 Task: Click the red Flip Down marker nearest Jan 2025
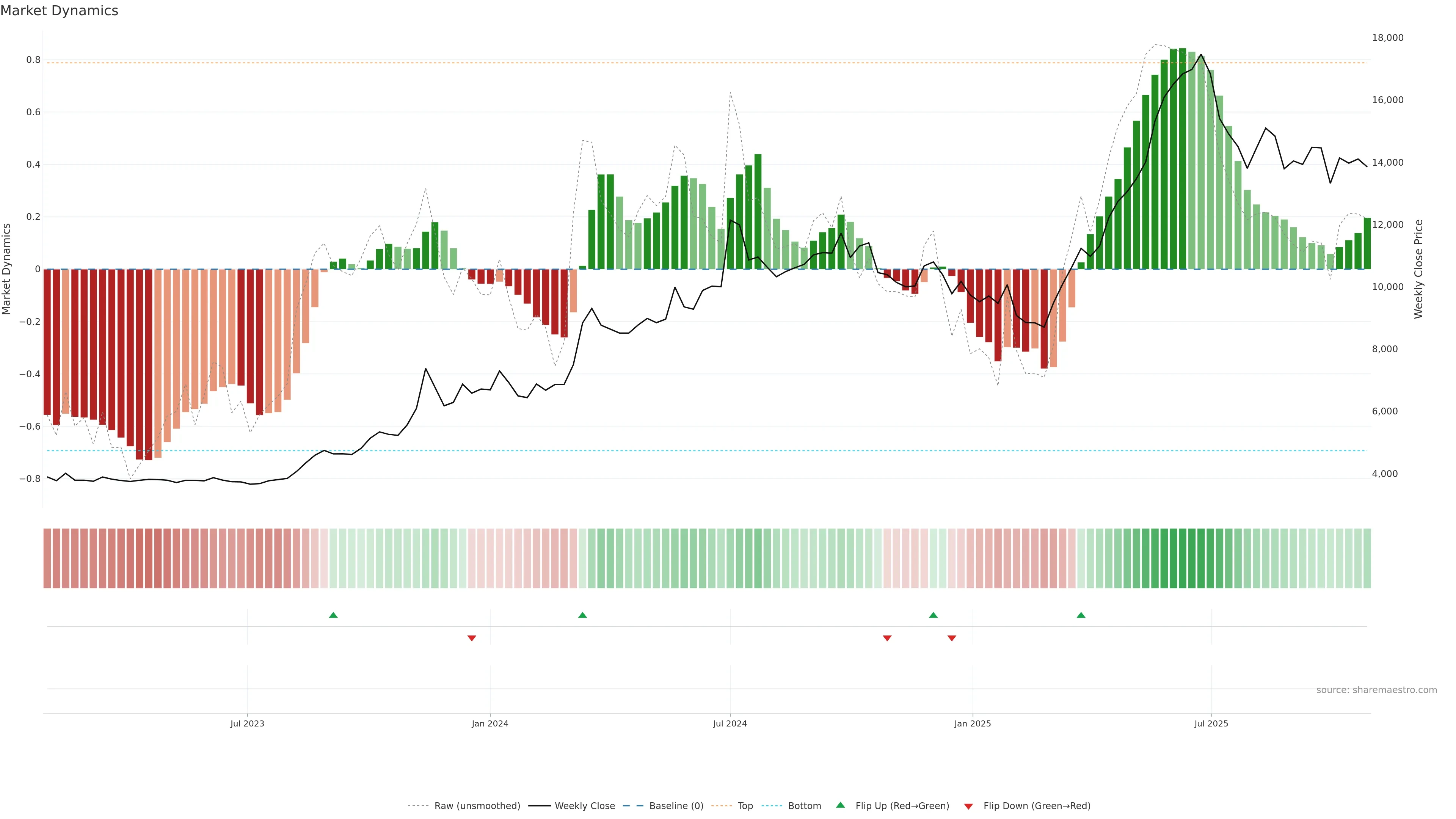952,638
